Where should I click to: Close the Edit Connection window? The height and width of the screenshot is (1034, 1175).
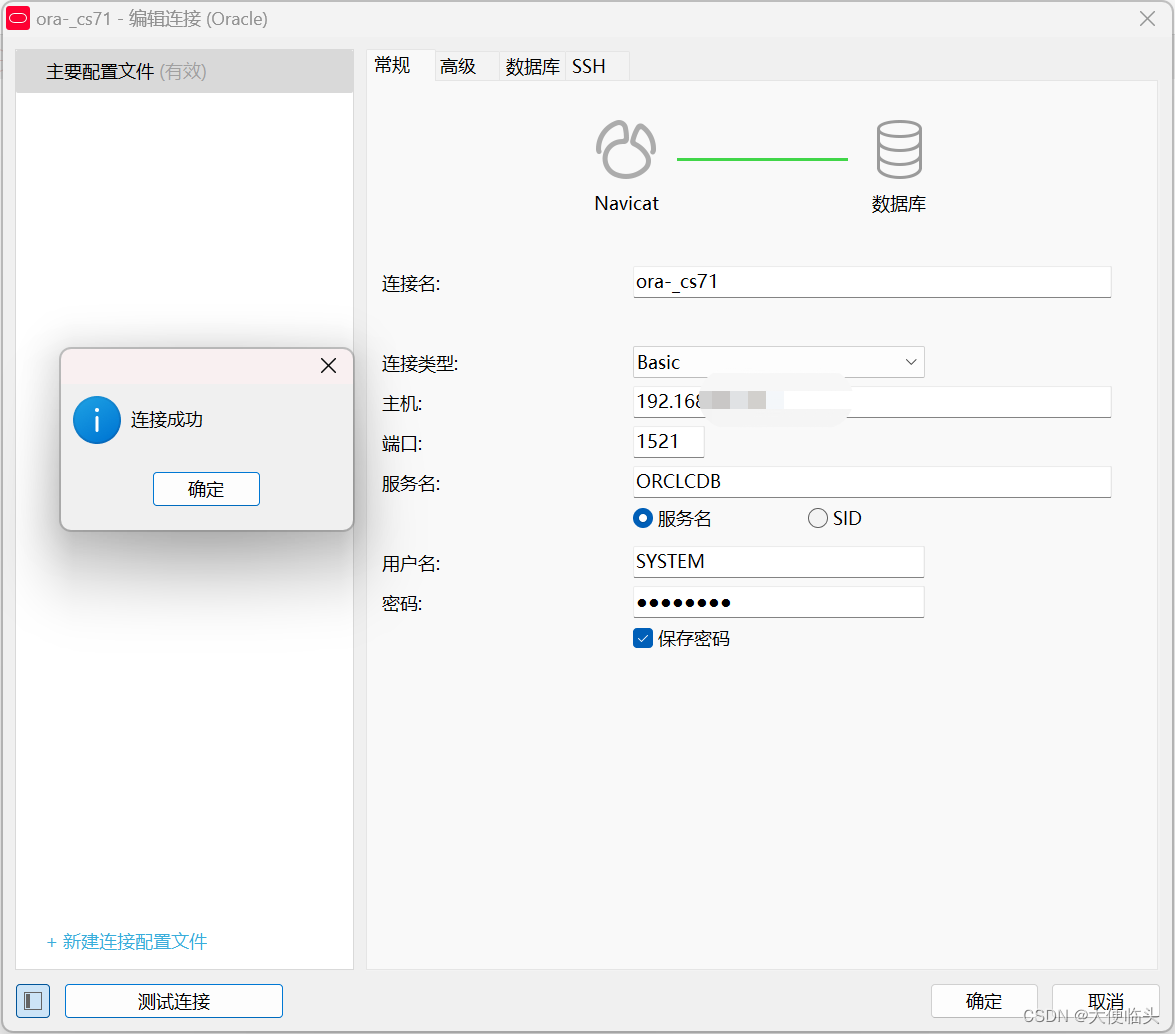point(1147,19)
